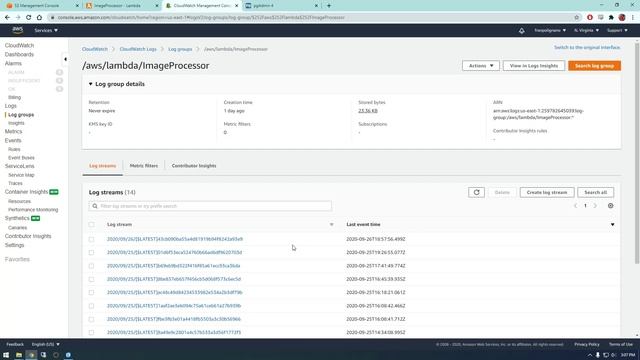Image resolution: width=640 pixels, height=360 pixels.
Task: Check the log stream with time 16:08:42
Action: [x=91, y=306]
